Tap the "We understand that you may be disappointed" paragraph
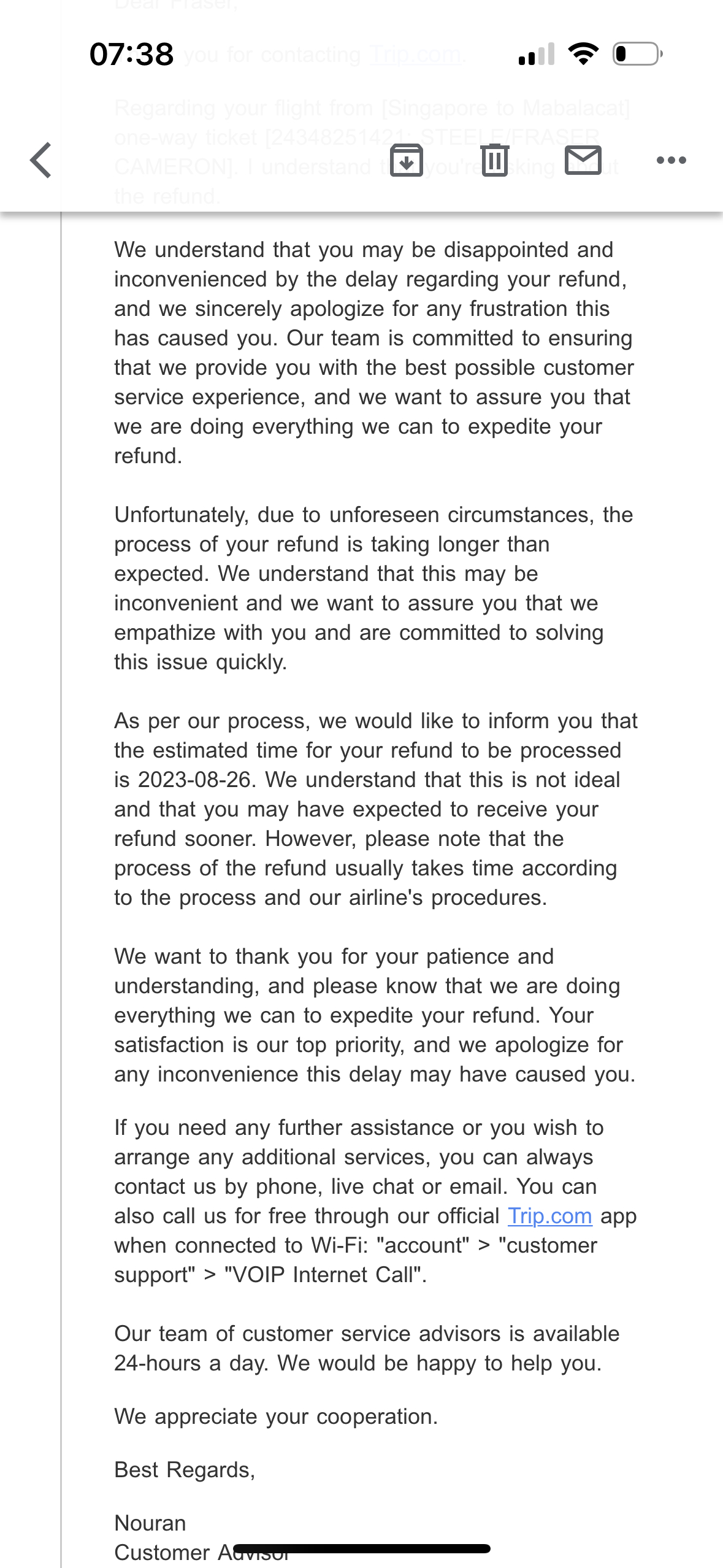This screenshot has height=1568, width=723. (x=374, y=353)
